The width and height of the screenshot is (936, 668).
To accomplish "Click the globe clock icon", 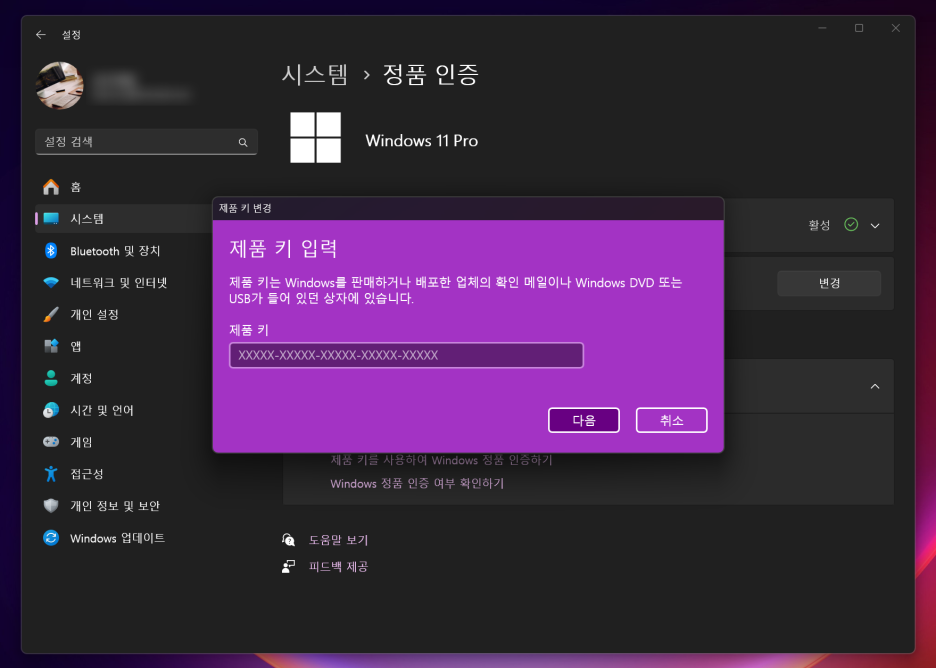I will (x=51, y=410).
